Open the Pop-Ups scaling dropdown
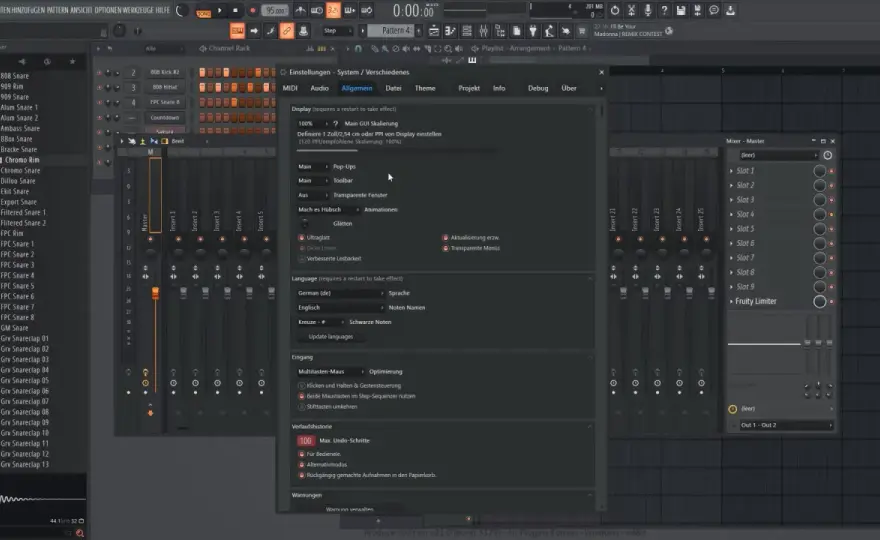 point(313,167)
